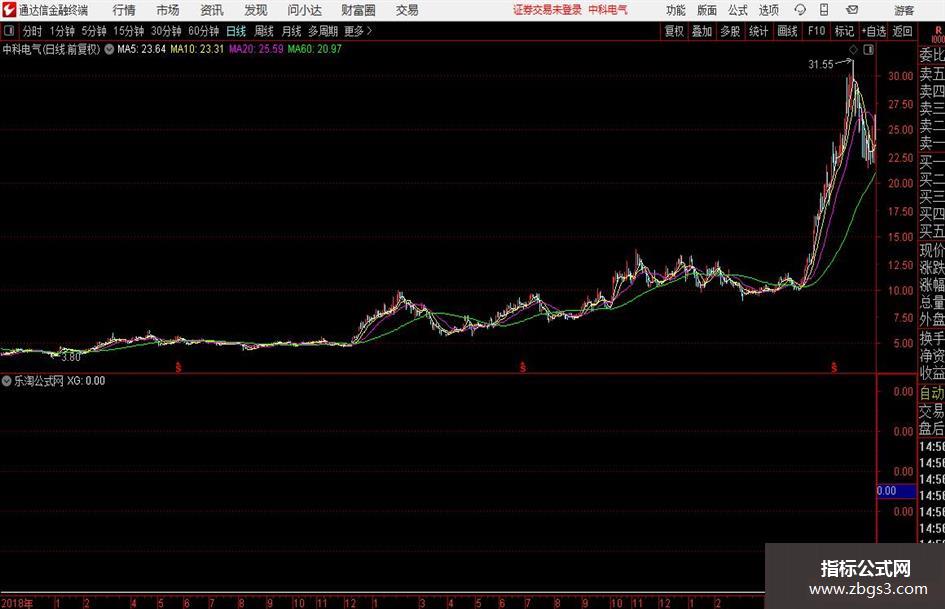
Task: Open the mail message icon
Action: 852,10
